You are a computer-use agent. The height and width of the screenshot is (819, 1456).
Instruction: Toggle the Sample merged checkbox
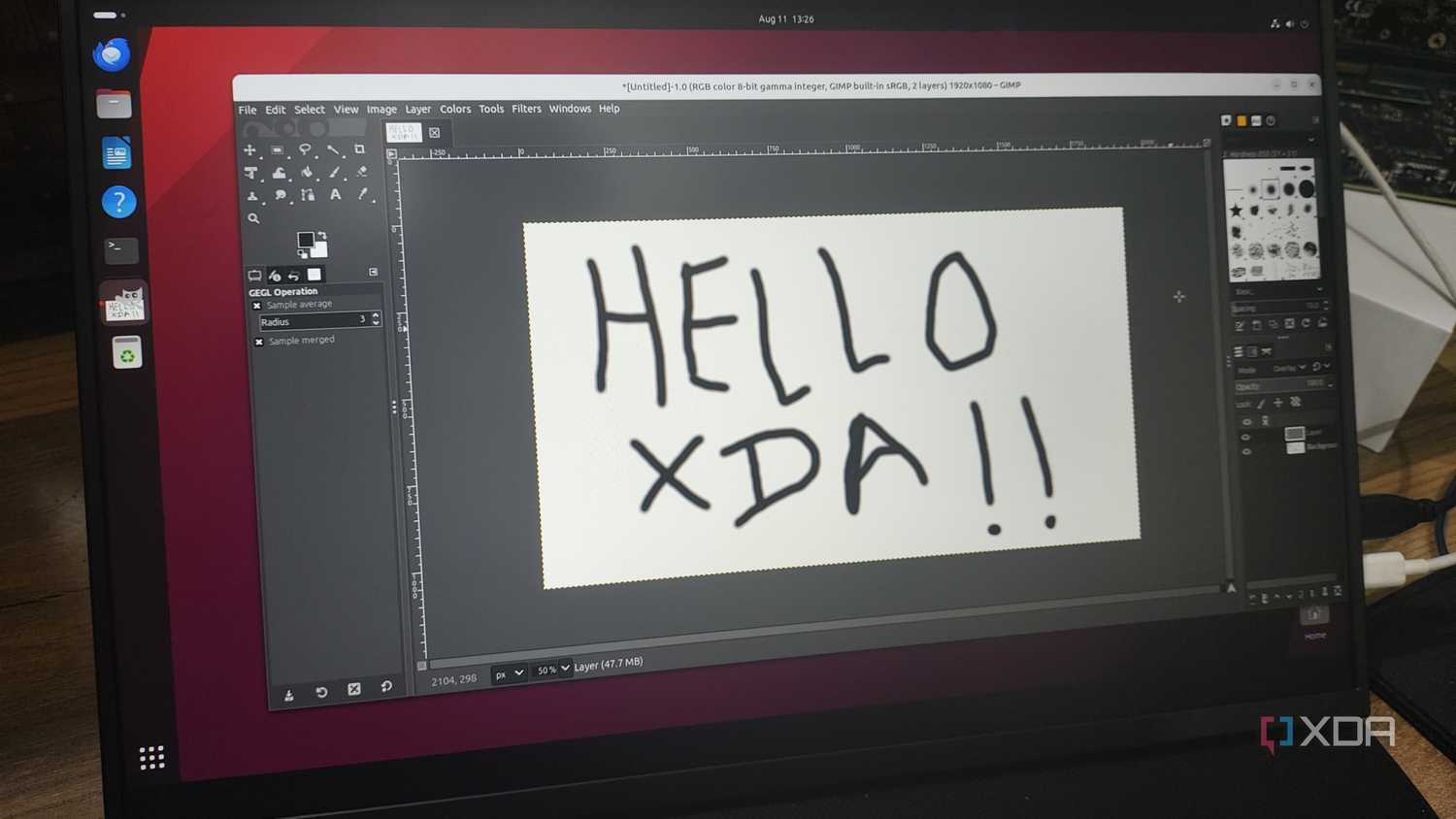(259, 342)
